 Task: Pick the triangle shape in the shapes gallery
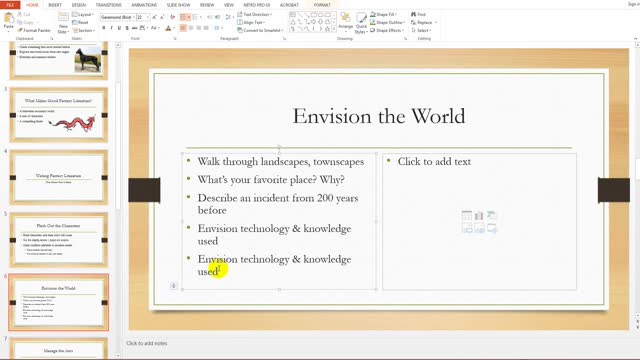(x=293, y=22)
